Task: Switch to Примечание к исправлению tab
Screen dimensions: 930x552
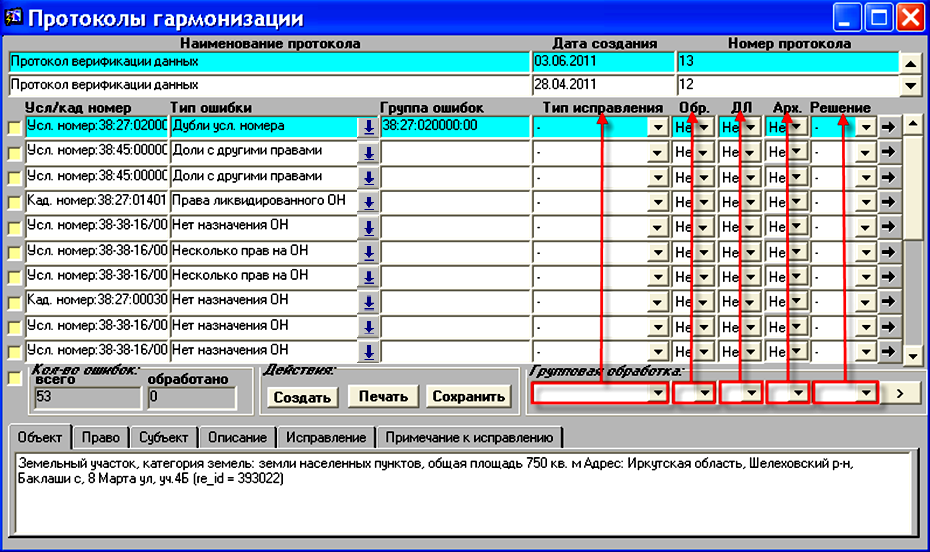Action: (469, 438)
